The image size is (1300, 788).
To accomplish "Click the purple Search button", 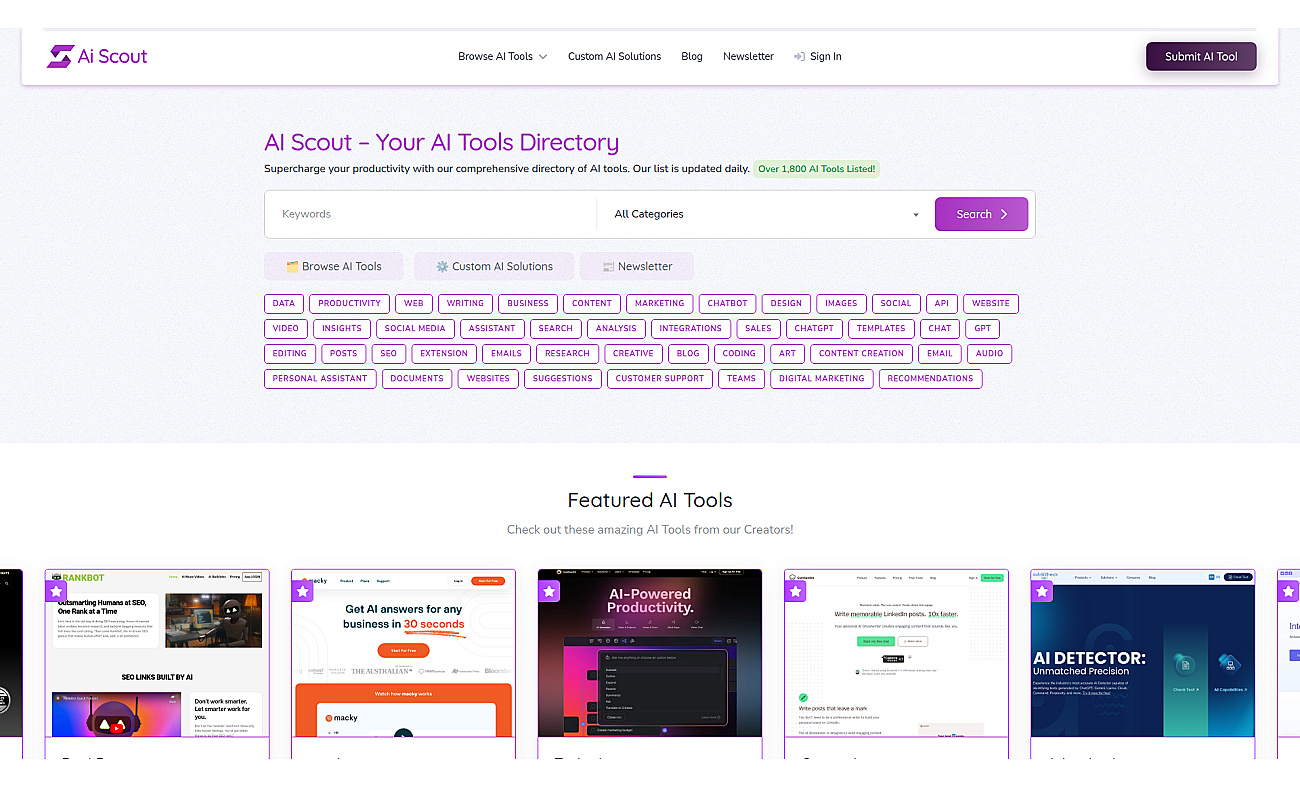I will [981, 214].
